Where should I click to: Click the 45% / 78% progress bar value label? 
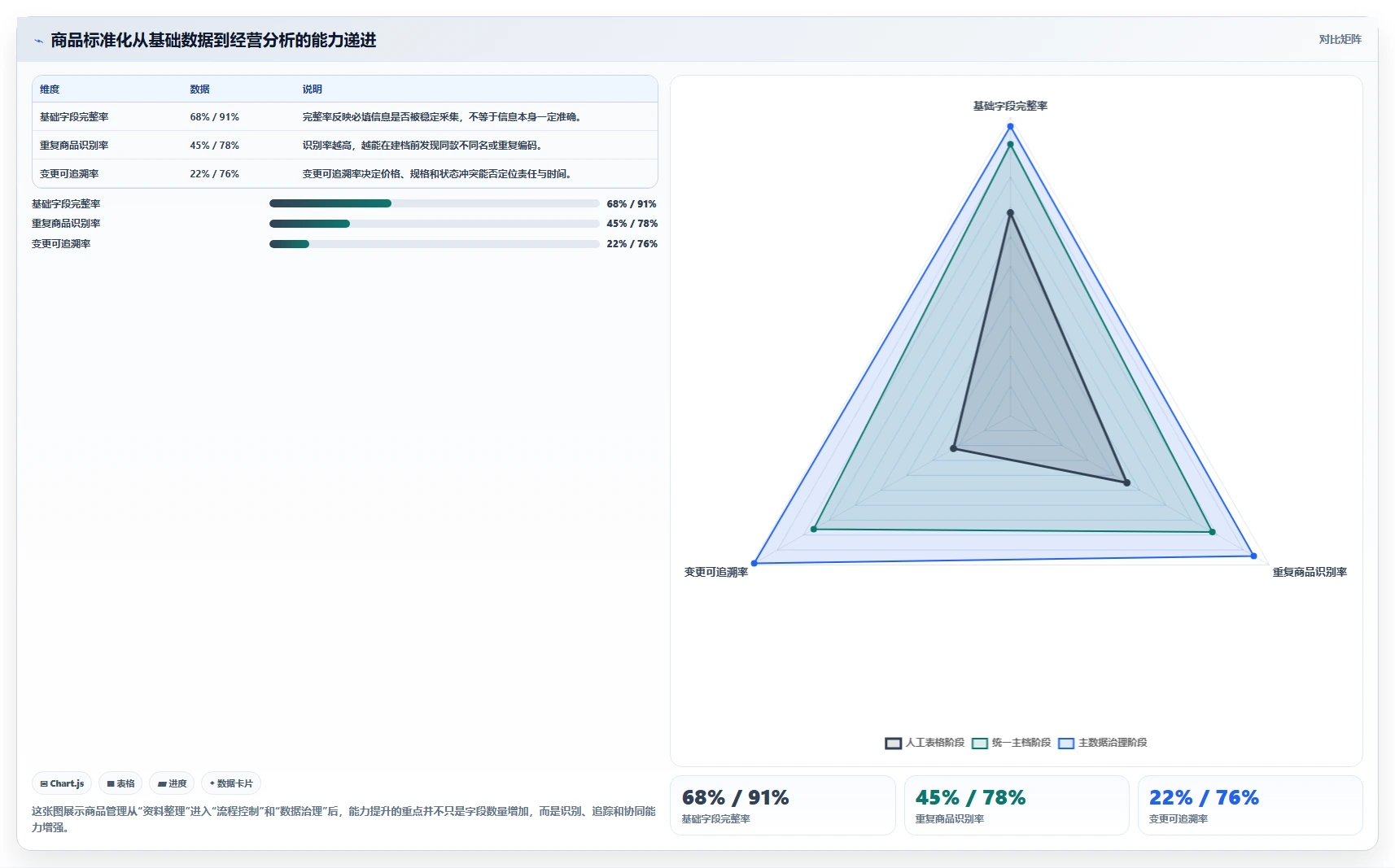632,224
